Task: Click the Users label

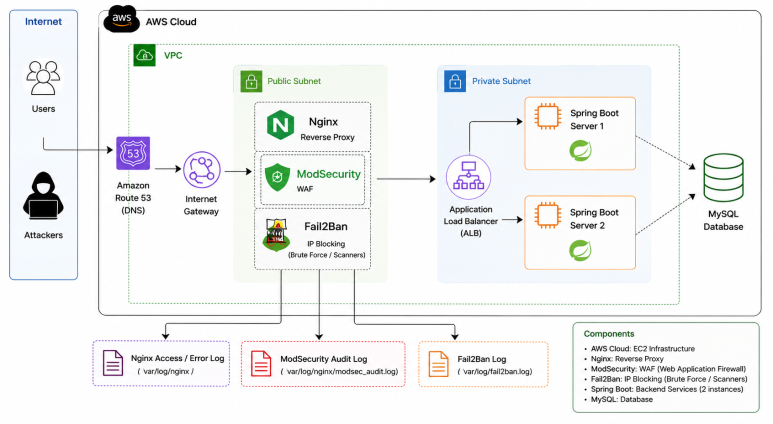Action: coord(43,108)
